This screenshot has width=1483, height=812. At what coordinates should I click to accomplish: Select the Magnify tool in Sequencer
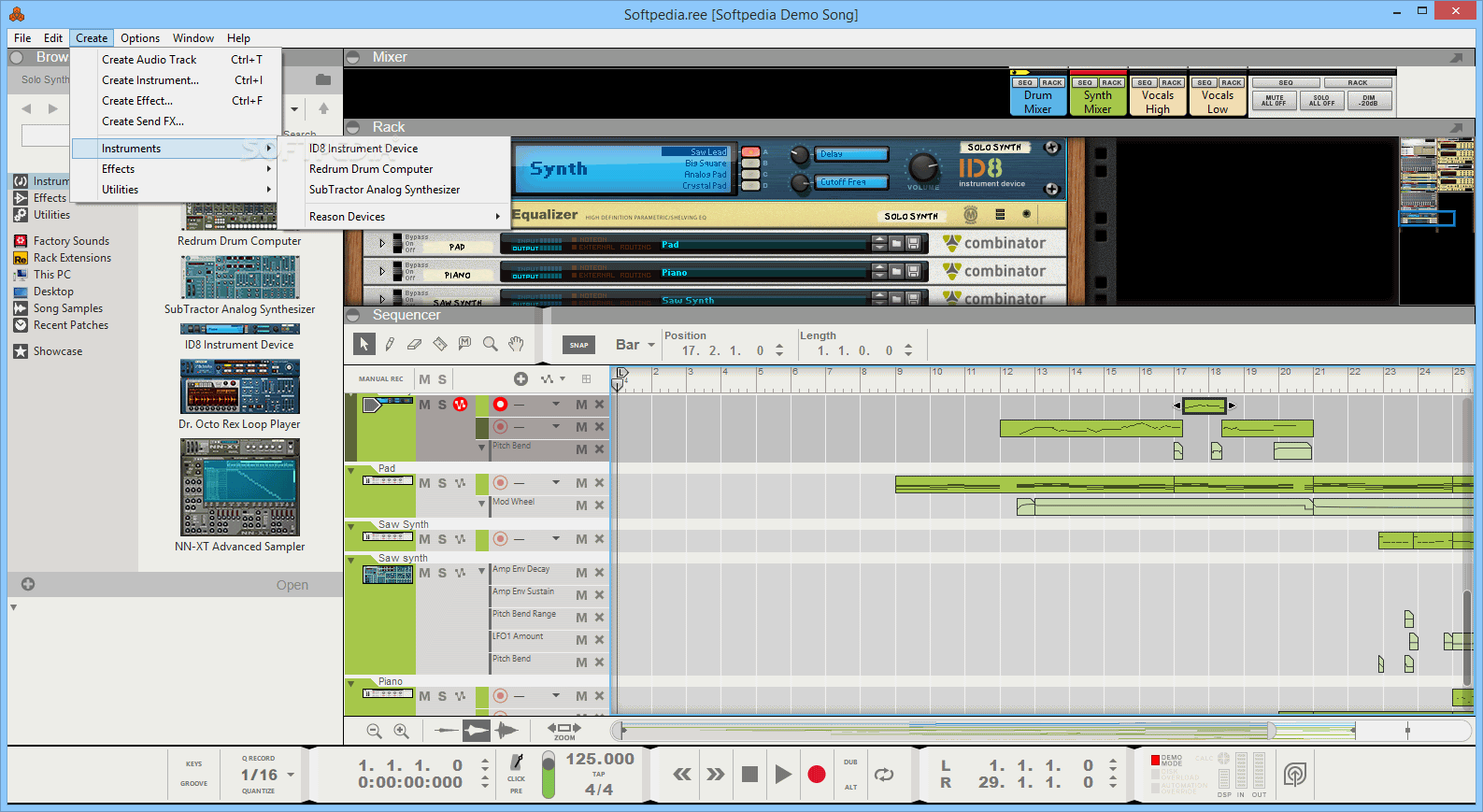coord(490,344)
